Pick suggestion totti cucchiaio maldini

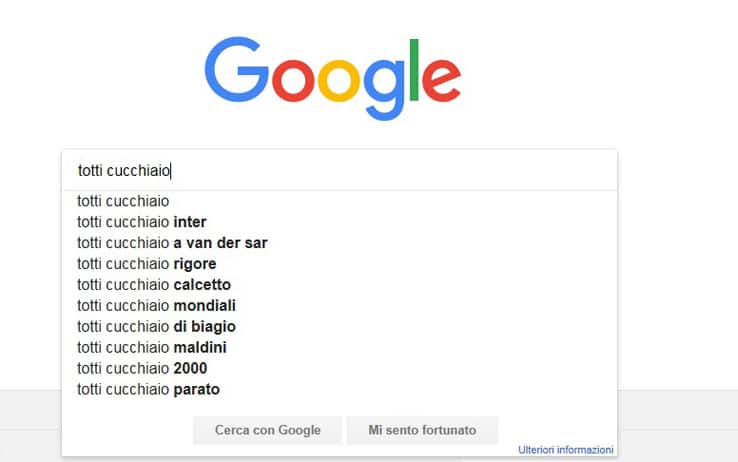339,347
